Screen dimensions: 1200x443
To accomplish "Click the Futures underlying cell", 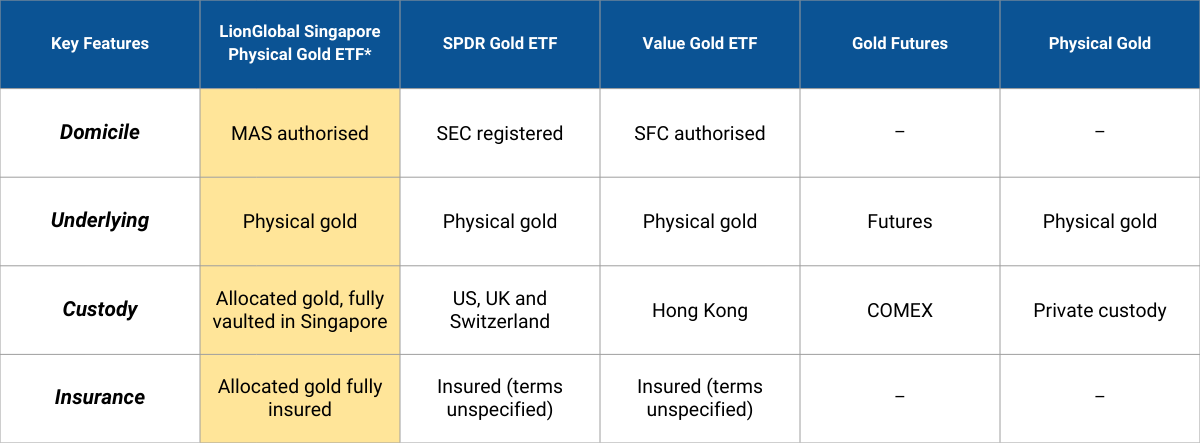I will point(900,221).
